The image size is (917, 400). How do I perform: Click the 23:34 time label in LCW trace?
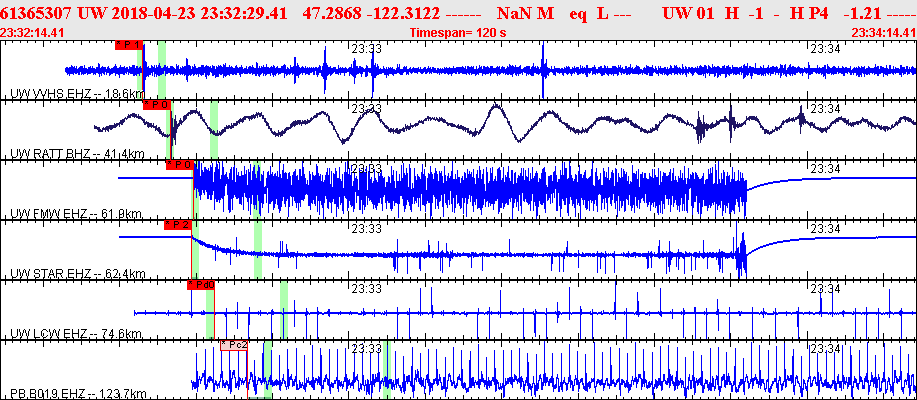[x=825, y=289]
